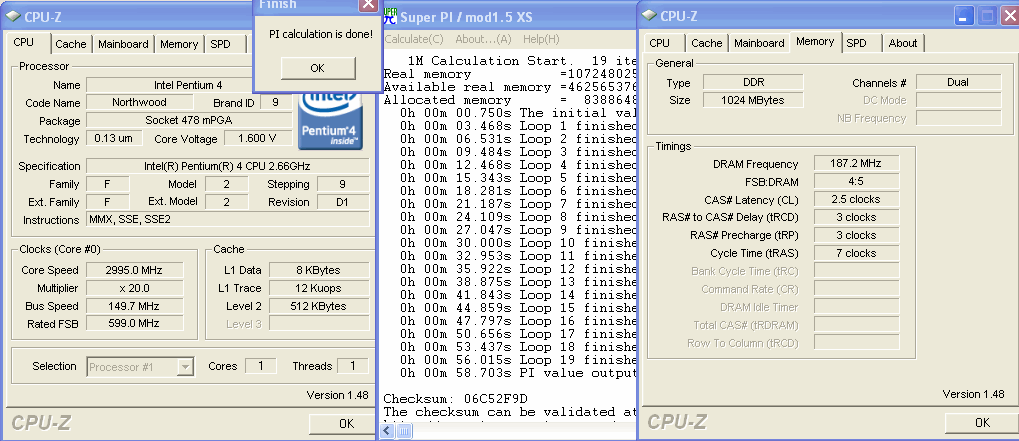Viewport: 1019px width, 441px height.
Task: Click the Specification field text
Action: pyautogui.click(x=227, y=166)
